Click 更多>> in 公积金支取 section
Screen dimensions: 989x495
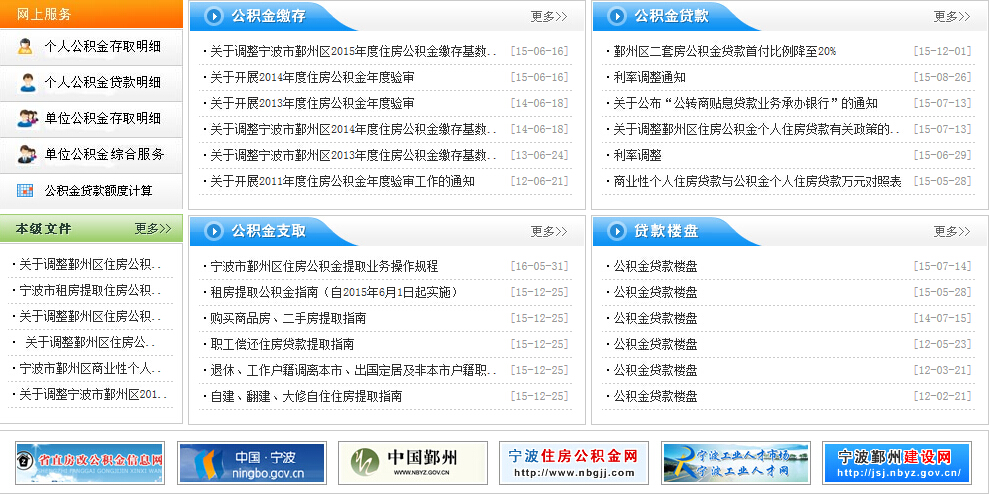tap(549, 231)
